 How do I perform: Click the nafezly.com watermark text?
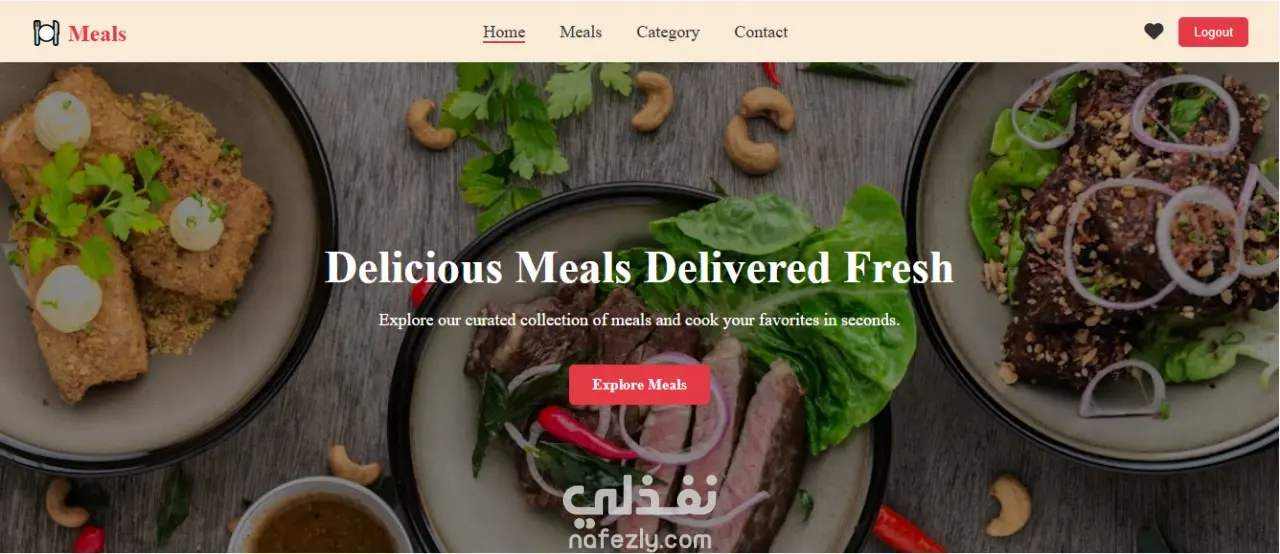640,540
